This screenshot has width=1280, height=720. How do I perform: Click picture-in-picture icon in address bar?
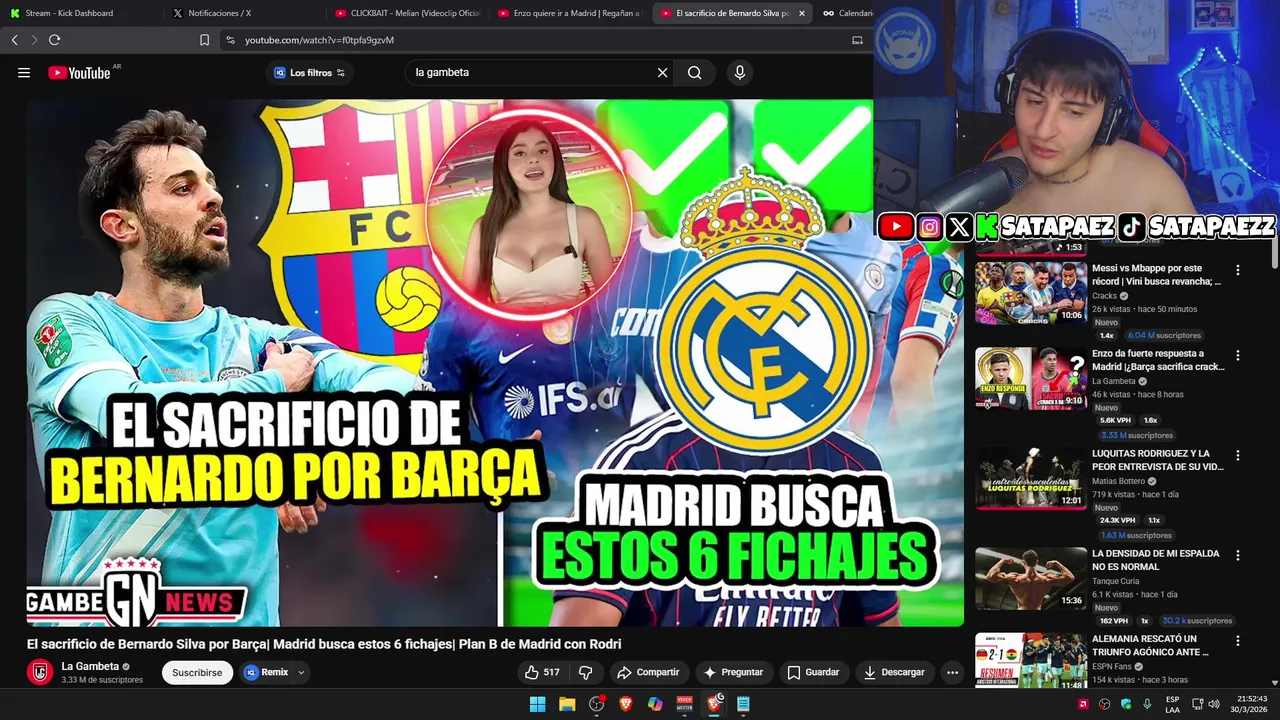point(857,40)
